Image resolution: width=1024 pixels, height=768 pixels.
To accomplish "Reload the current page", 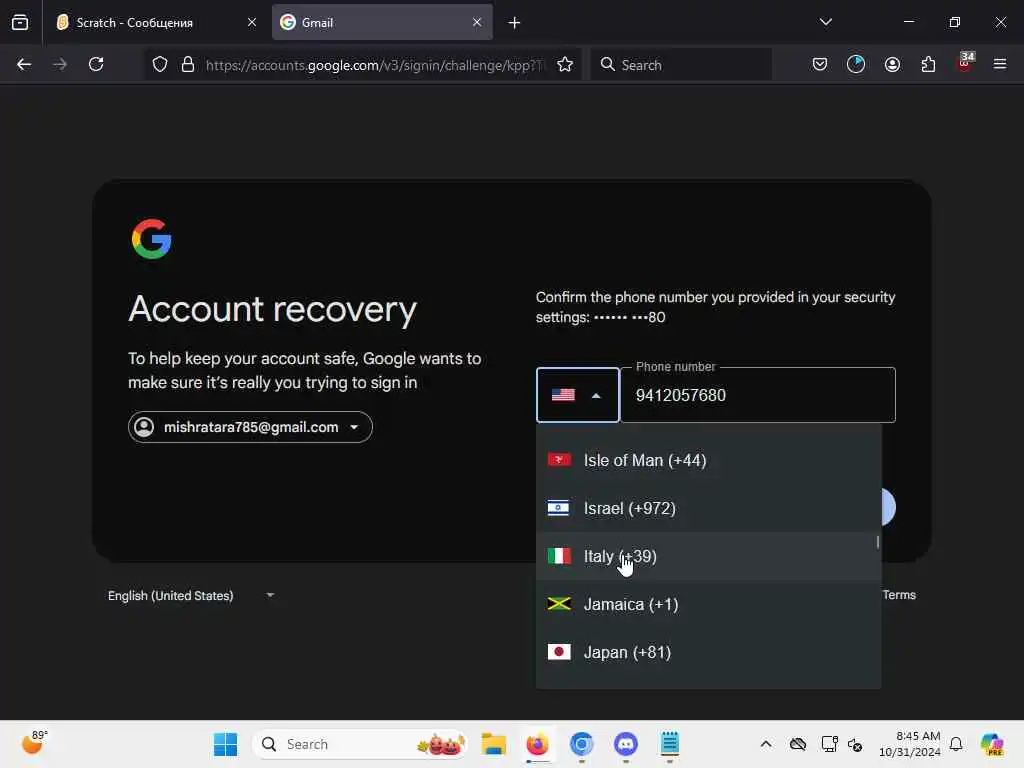I will [96, 64].
